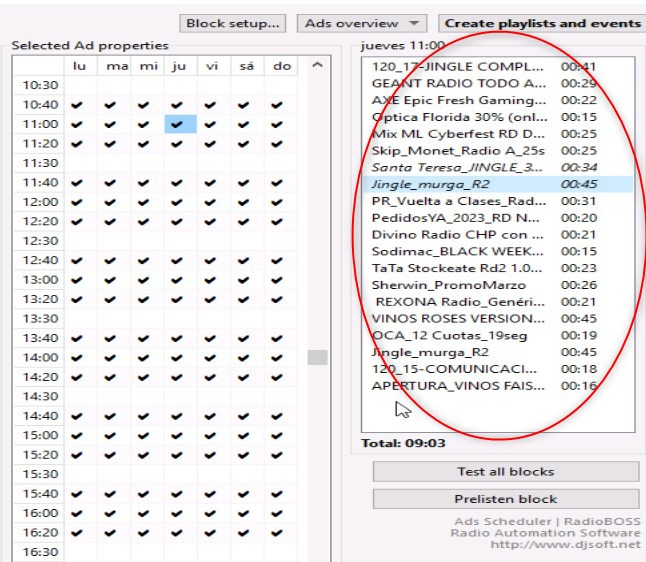Select the 120_17-JINGLE COMPL... ad
This screenshot has width=646, height=562.
point(498,67)
